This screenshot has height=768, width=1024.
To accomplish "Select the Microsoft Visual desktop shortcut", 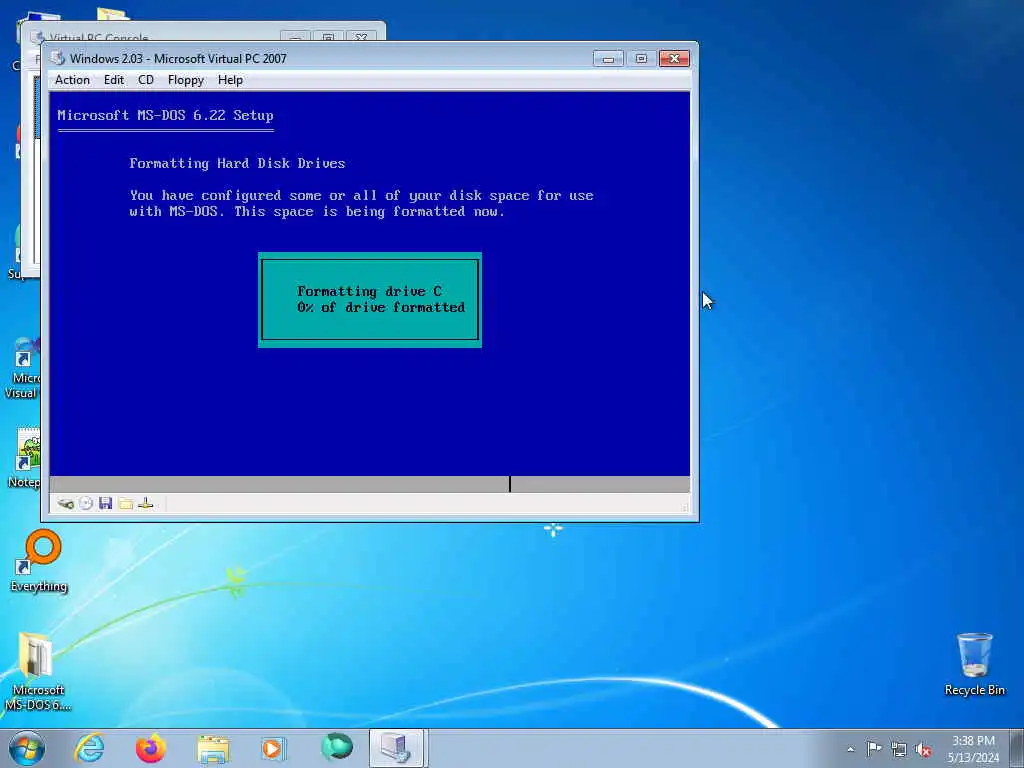I will 22,369.
